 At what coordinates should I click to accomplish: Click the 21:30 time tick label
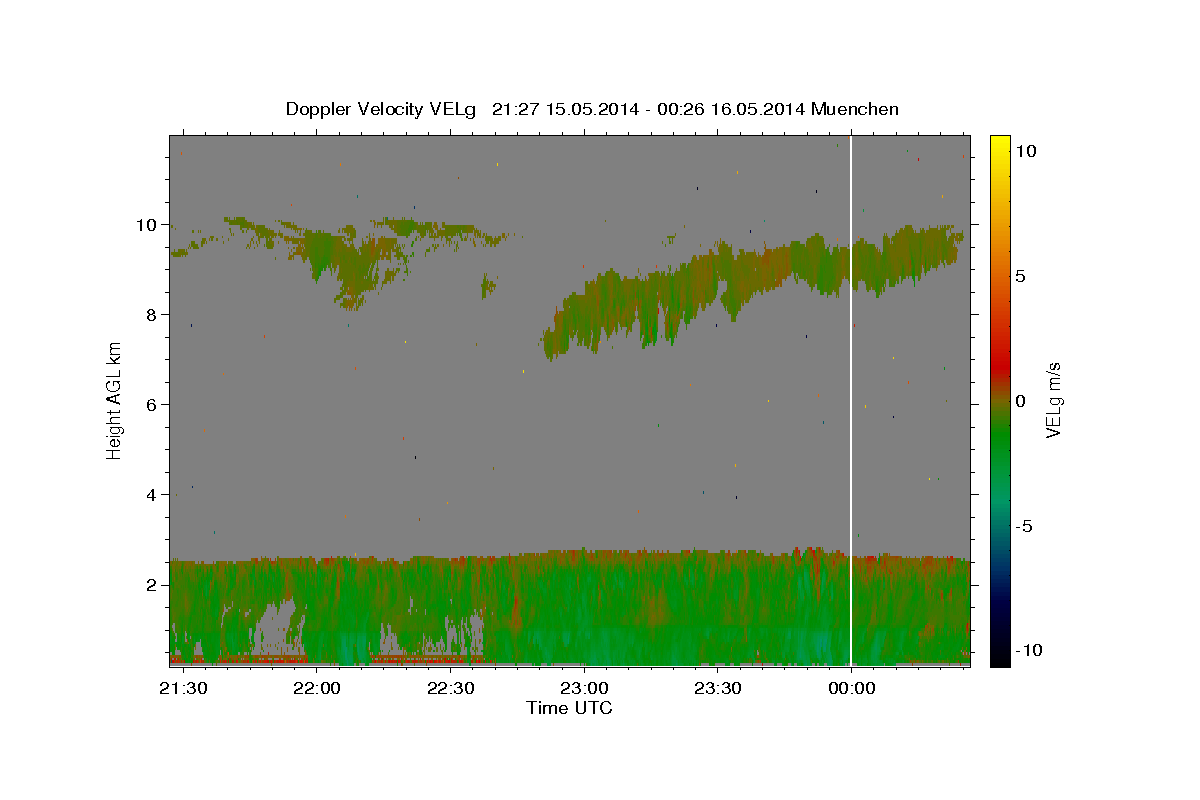coord(184,688)
